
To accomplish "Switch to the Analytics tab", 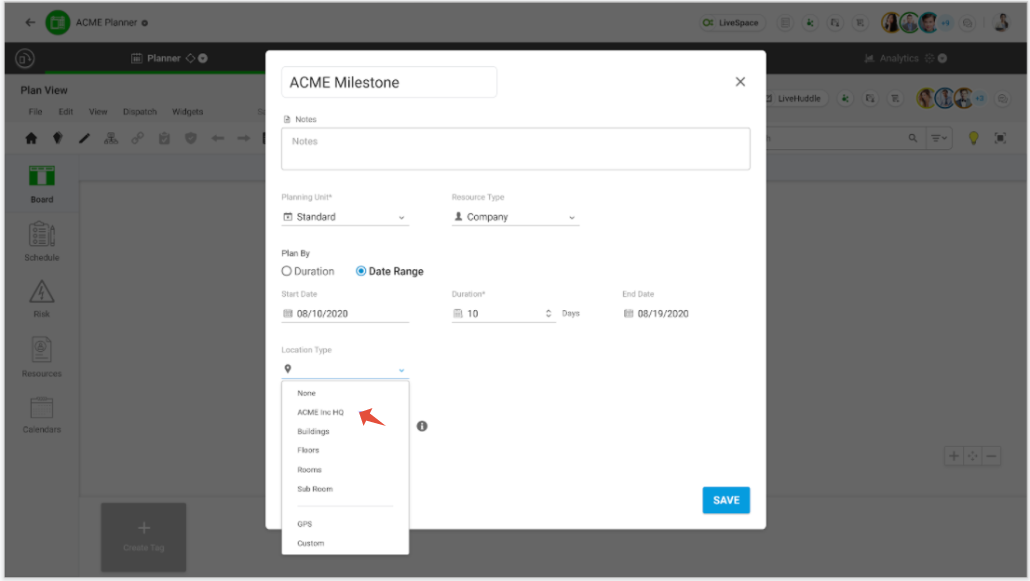I will click(x=899, y=58).
